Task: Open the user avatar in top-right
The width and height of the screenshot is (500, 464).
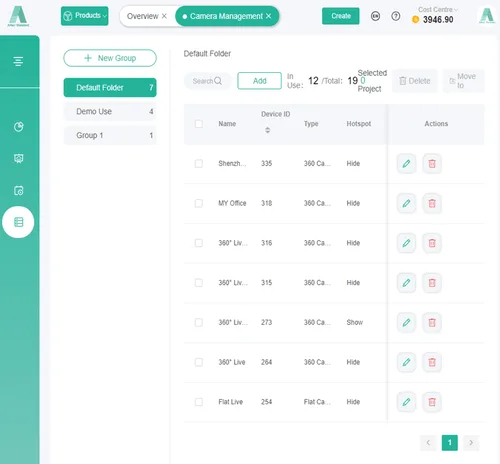Action: [x=487, y=15]
